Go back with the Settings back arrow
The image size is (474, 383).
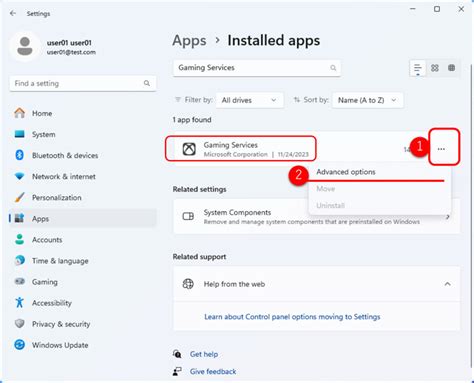pyautogui.click(x=13, y=13)
